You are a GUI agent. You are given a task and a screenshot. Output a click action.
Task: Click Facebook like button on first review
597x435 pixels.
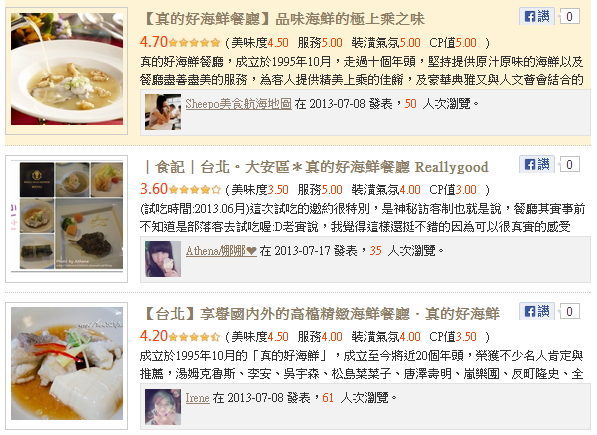tap(537, 16)
